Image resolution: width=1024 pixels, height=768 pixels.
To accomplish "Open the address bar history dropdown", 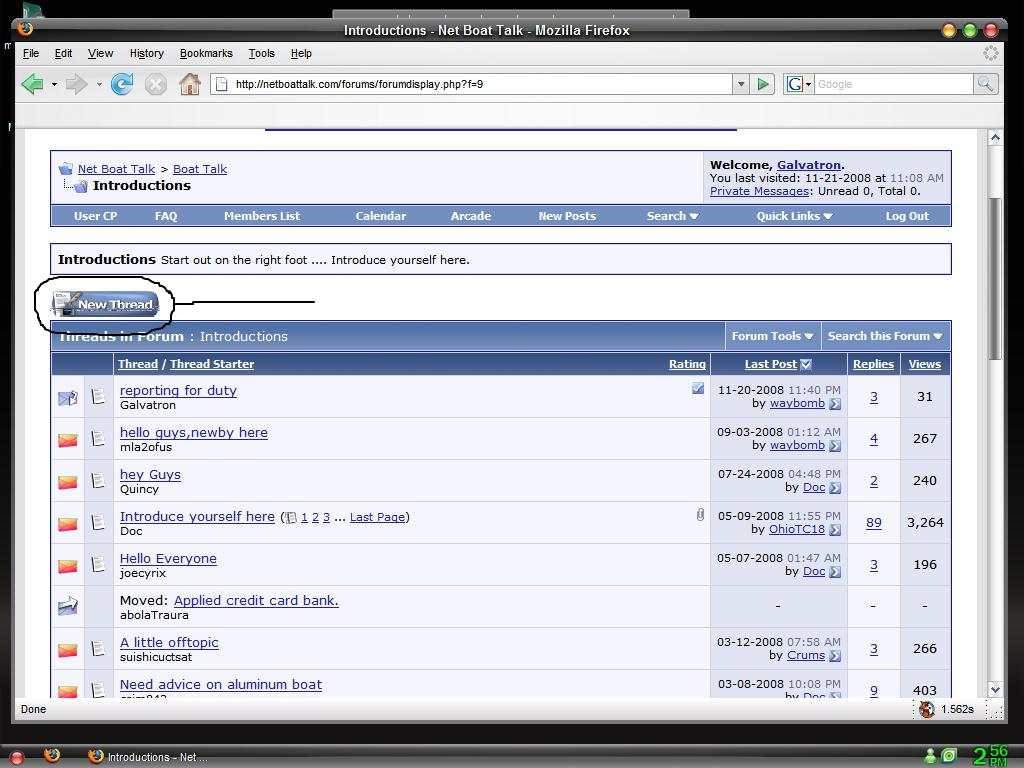I will pyautogui.click(x=741, y=84).
